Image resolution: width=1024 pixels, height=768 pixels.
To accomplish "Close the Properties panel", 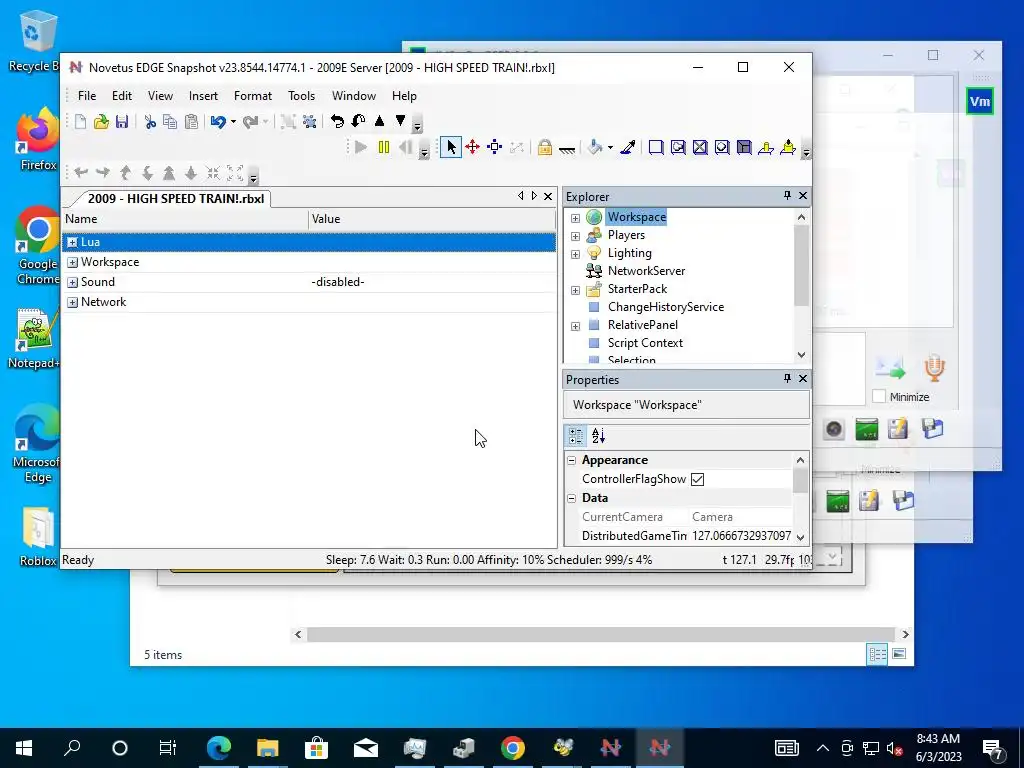I will tap(803, 379).
